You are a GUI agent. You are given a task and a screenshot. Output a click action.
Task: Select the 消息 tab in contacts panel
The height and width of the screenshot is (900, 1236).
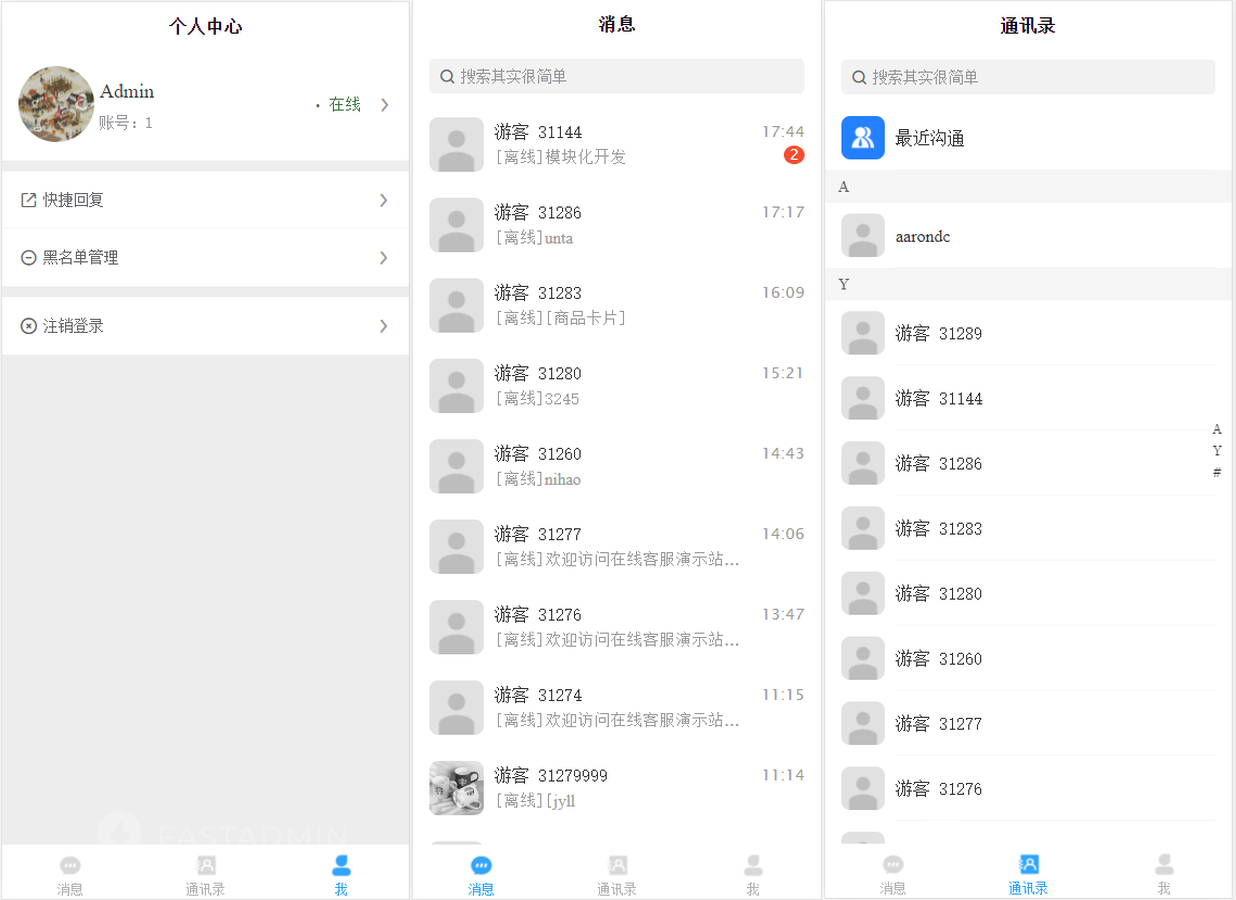891,863
